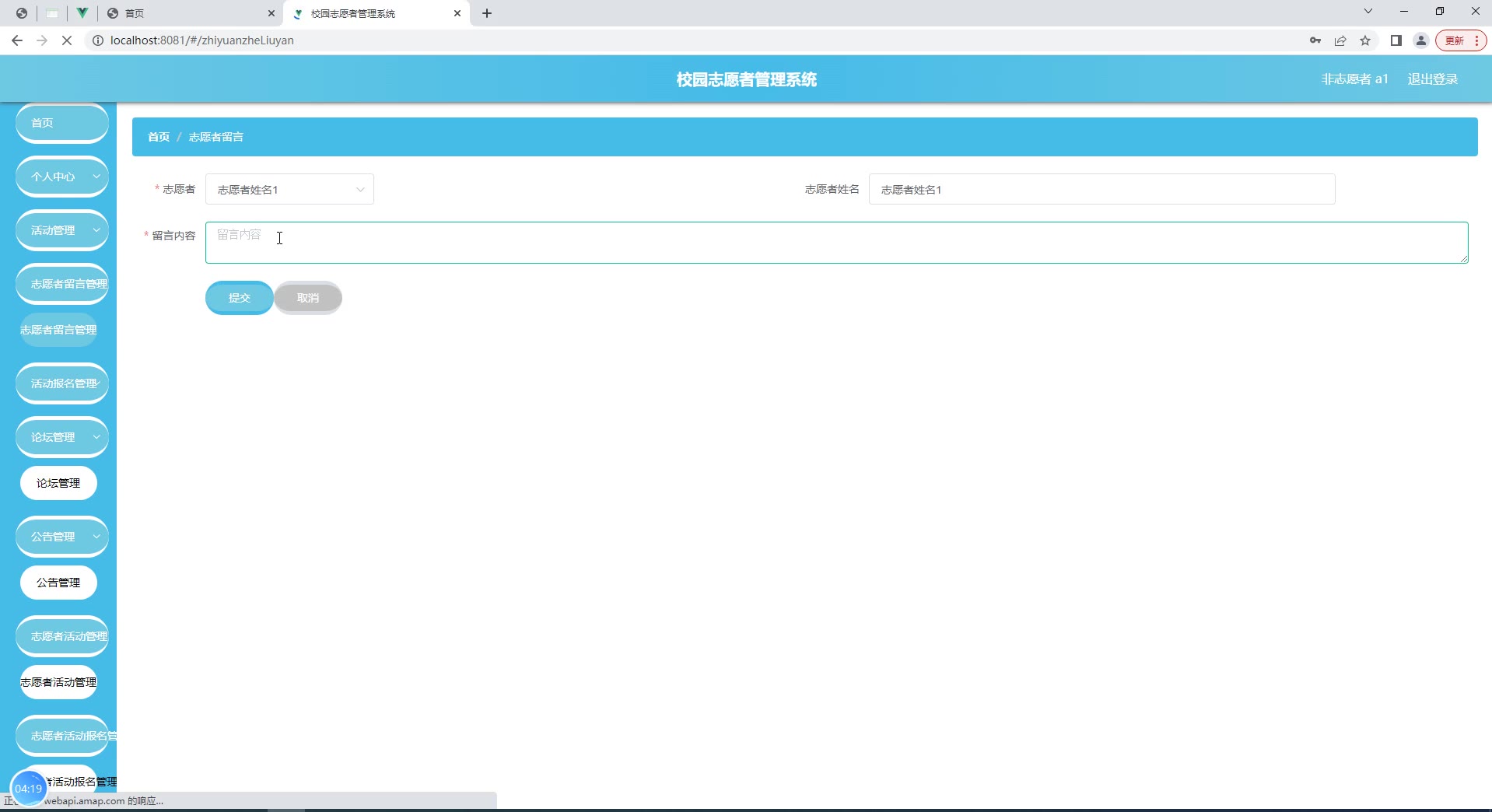
Task: Open white 论坛管理 submenu item
Action: click(58, 483)
